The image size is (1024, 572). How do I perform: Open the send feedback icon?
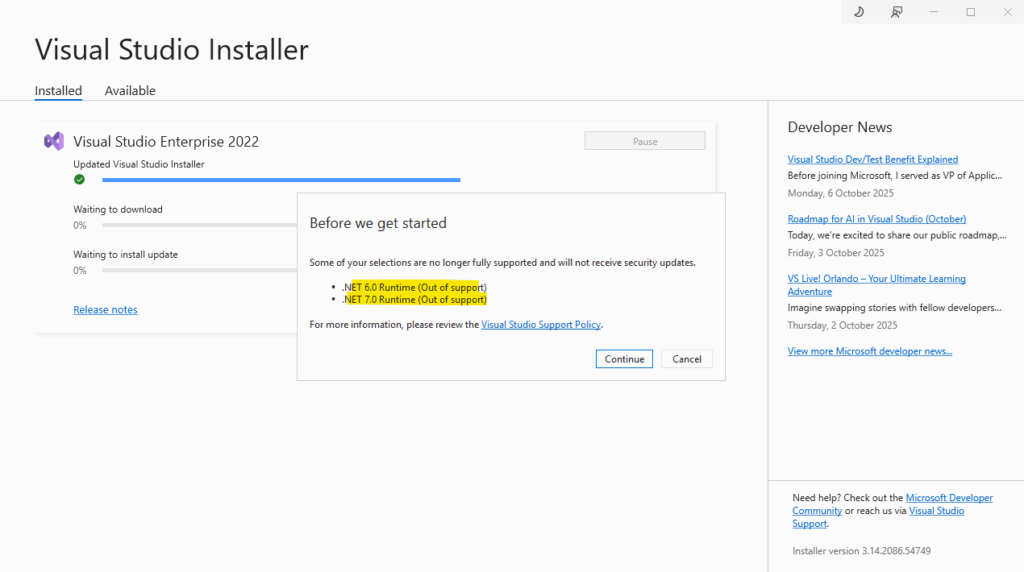(x=896, y=12)
